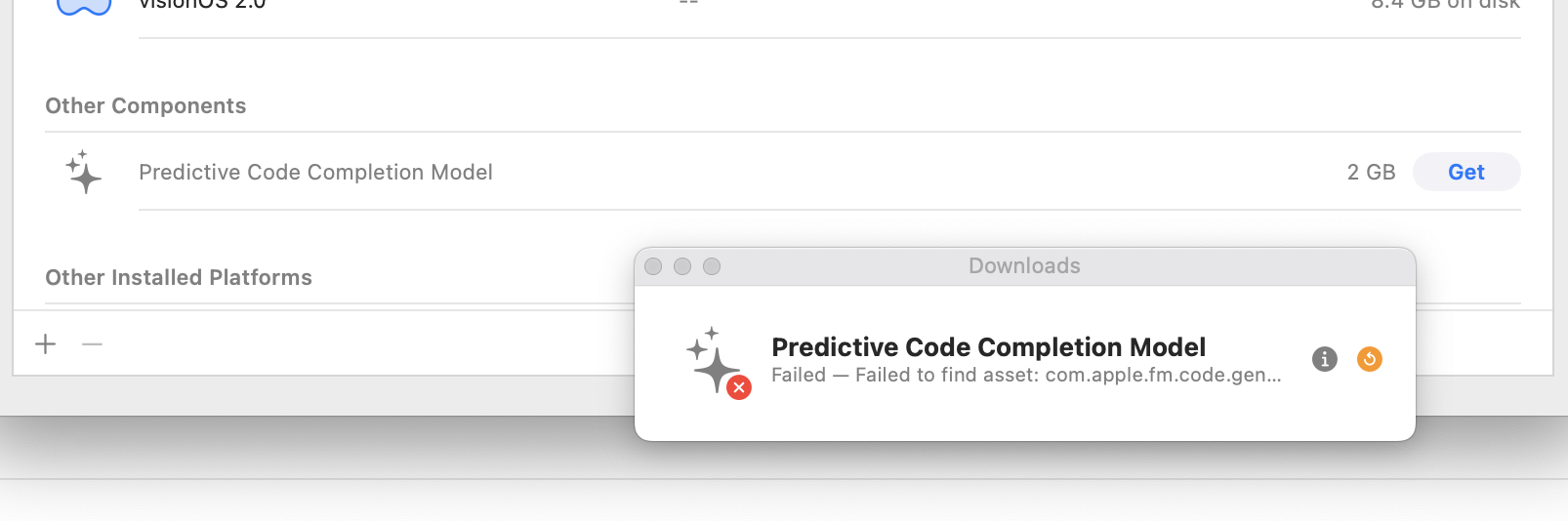This screenshot has width=1568, height=521.
Task: Click the red error badge on download icon
Action: (x=739, y=388)
